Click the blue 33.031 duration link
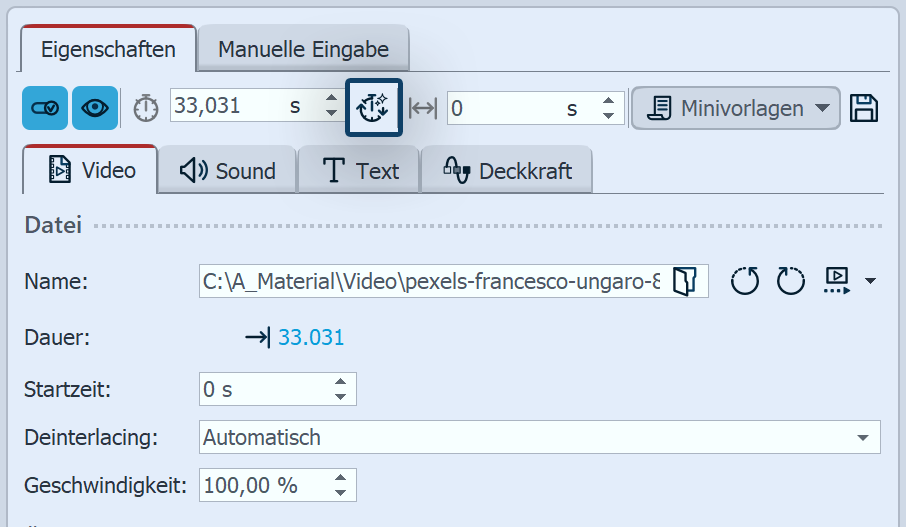 pyautogui.click(x=311, y=337)
